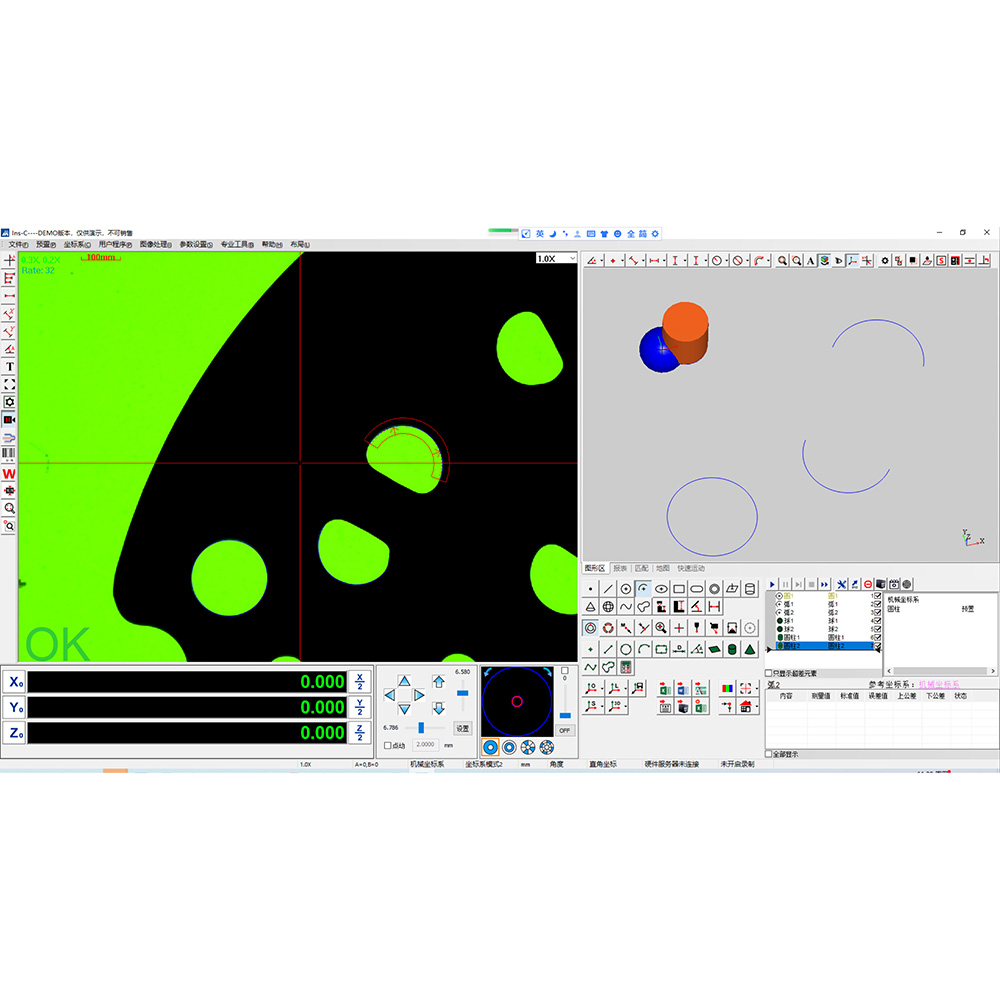The image size is (1000, 1000).
Task: Choose the rectangle measurement tool
Action: (x=679, y=589)
